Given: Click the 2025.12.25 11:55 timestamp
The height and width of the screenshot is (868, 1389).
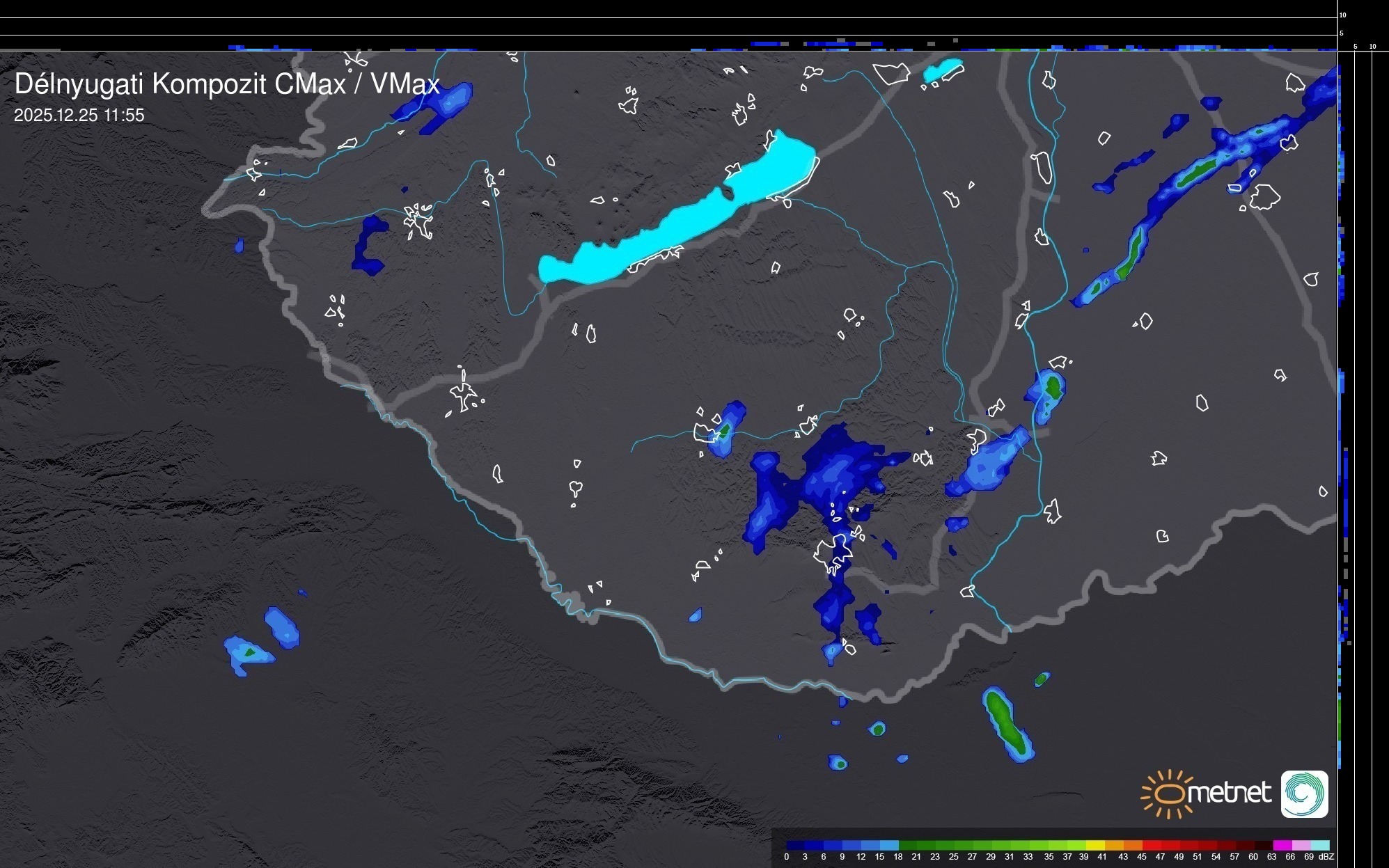Looking at the screenshot, I should point(79,116).
